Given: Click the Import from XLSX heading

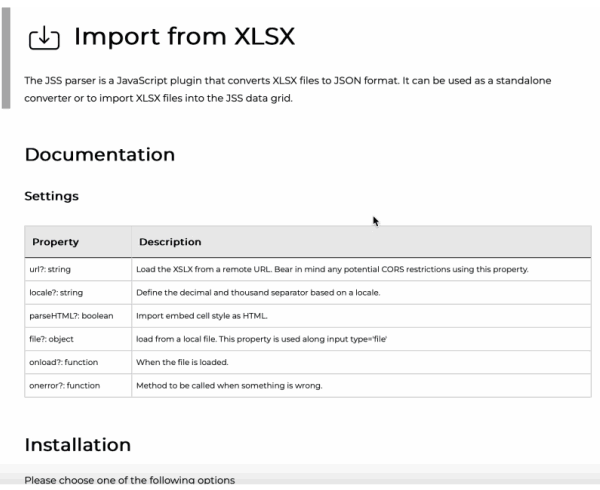Looking at the screenshot, I should tap(184, 36).
